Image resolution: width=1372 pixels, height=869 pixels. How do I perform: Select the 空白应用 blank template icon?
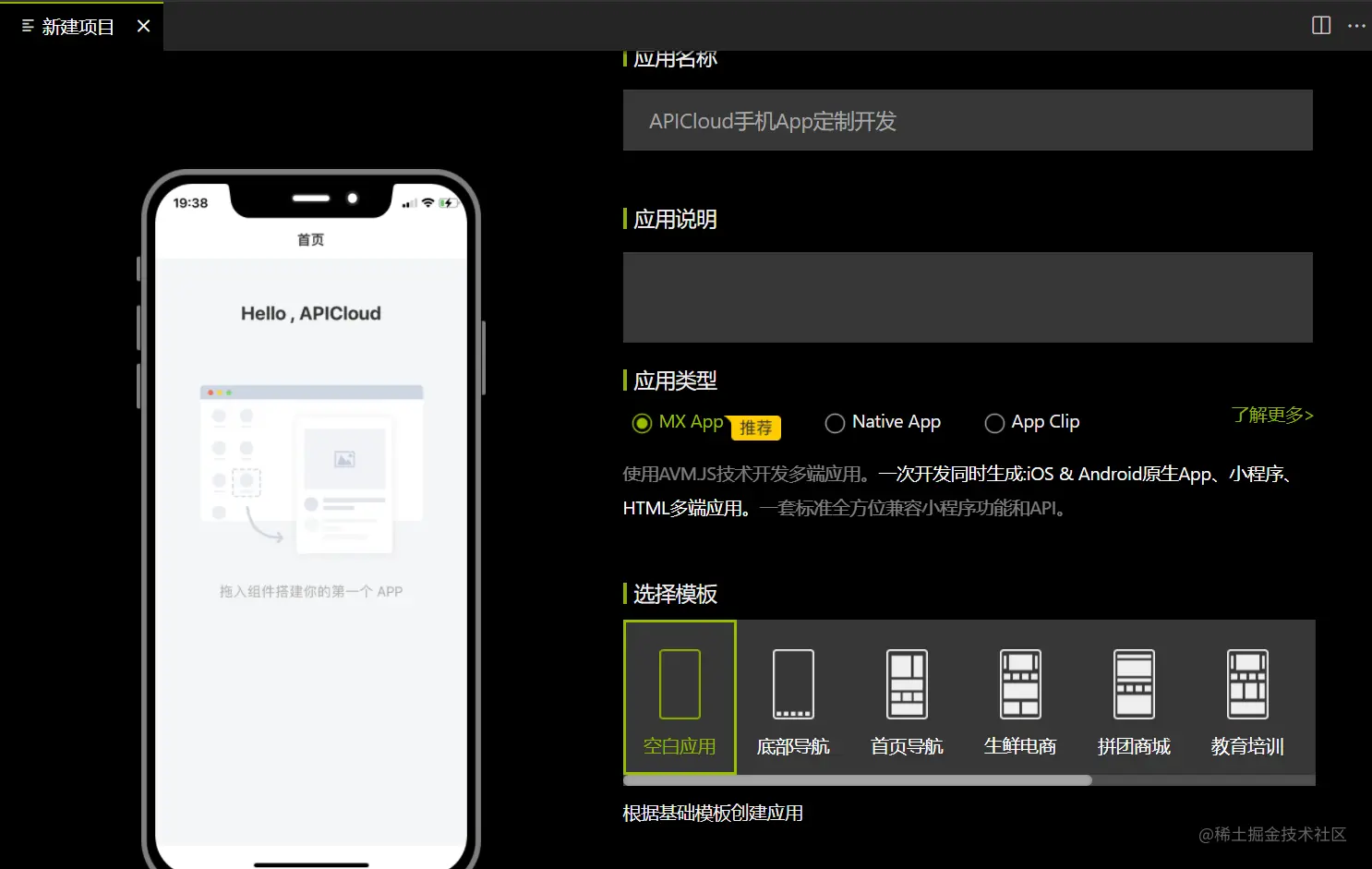pos(680,684)
